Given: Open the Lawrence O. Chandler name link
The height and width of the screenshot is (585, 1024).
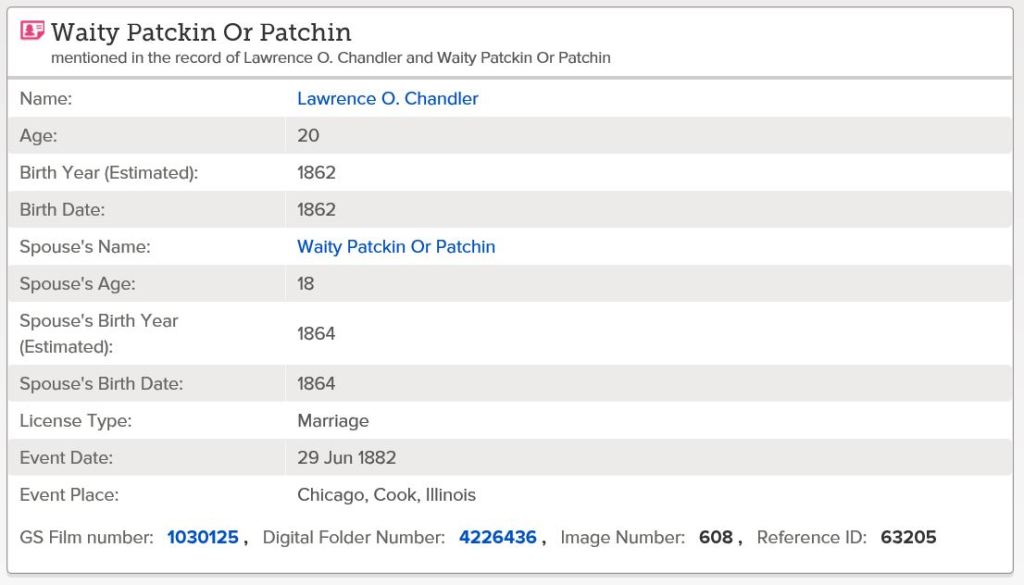Looking at the screenshot, I should coord(388,99).
